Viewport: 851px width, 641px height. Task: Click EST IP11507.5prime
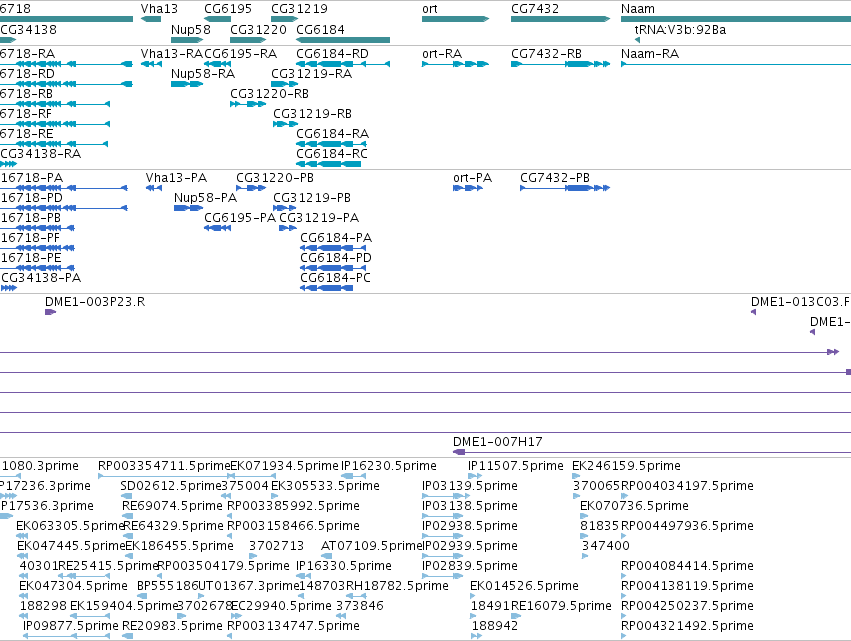pyautogui.click(x=475, y=476)
